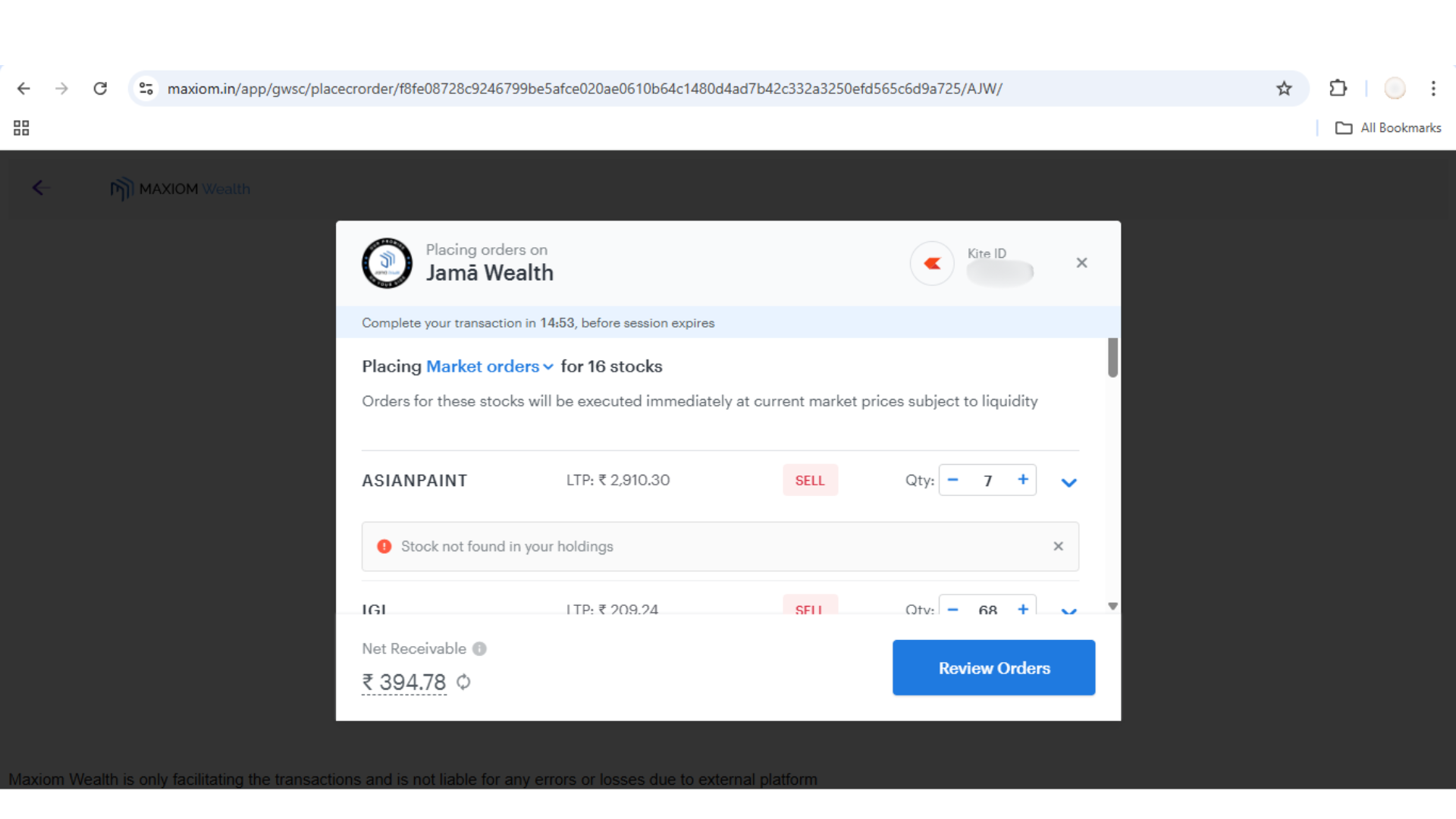Reload the current page
Viewport: 1456px width, 819px height.
click(100, 89)
